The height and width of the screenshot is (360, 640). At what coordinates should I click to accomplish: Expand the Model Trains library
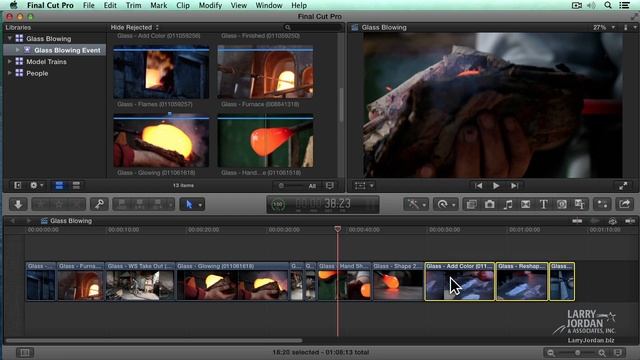(10, 62)
